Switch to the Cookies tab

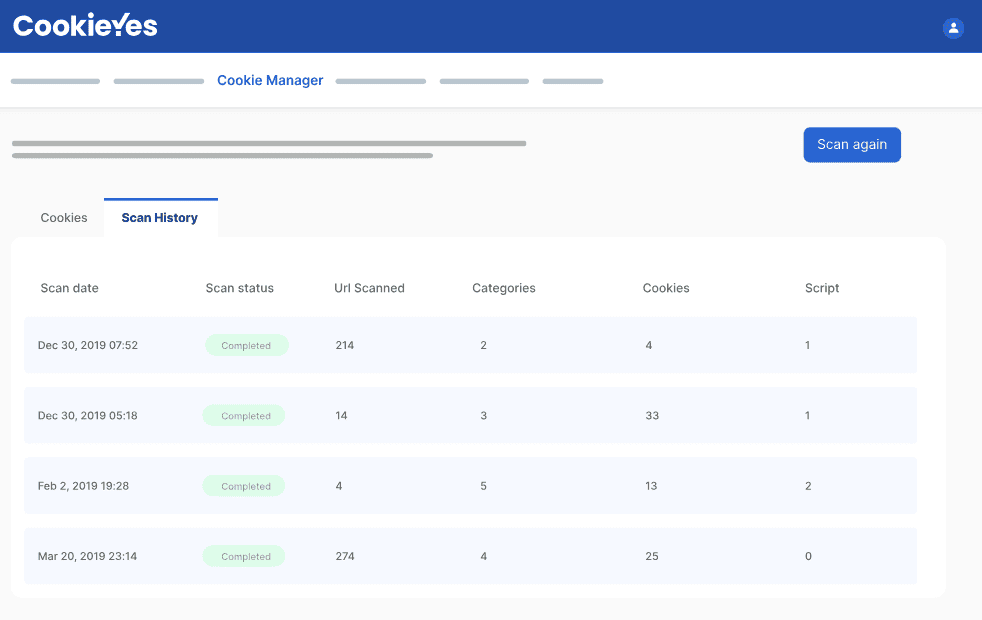tap(63, 217)
